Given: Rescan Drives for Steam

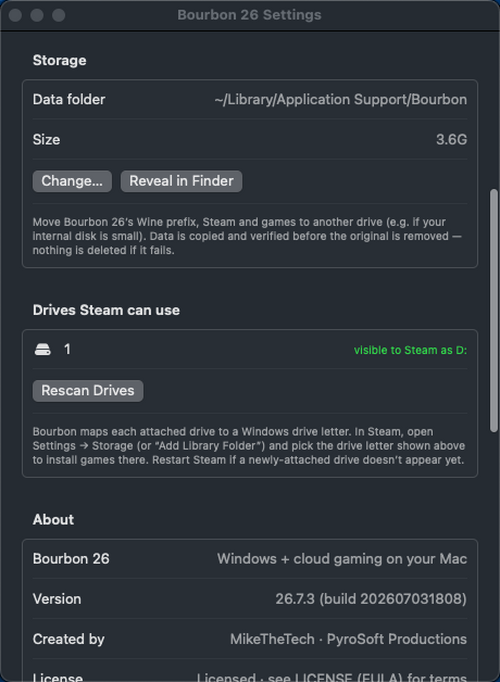Looking at the screenshot, I should (x=88, y=391).
